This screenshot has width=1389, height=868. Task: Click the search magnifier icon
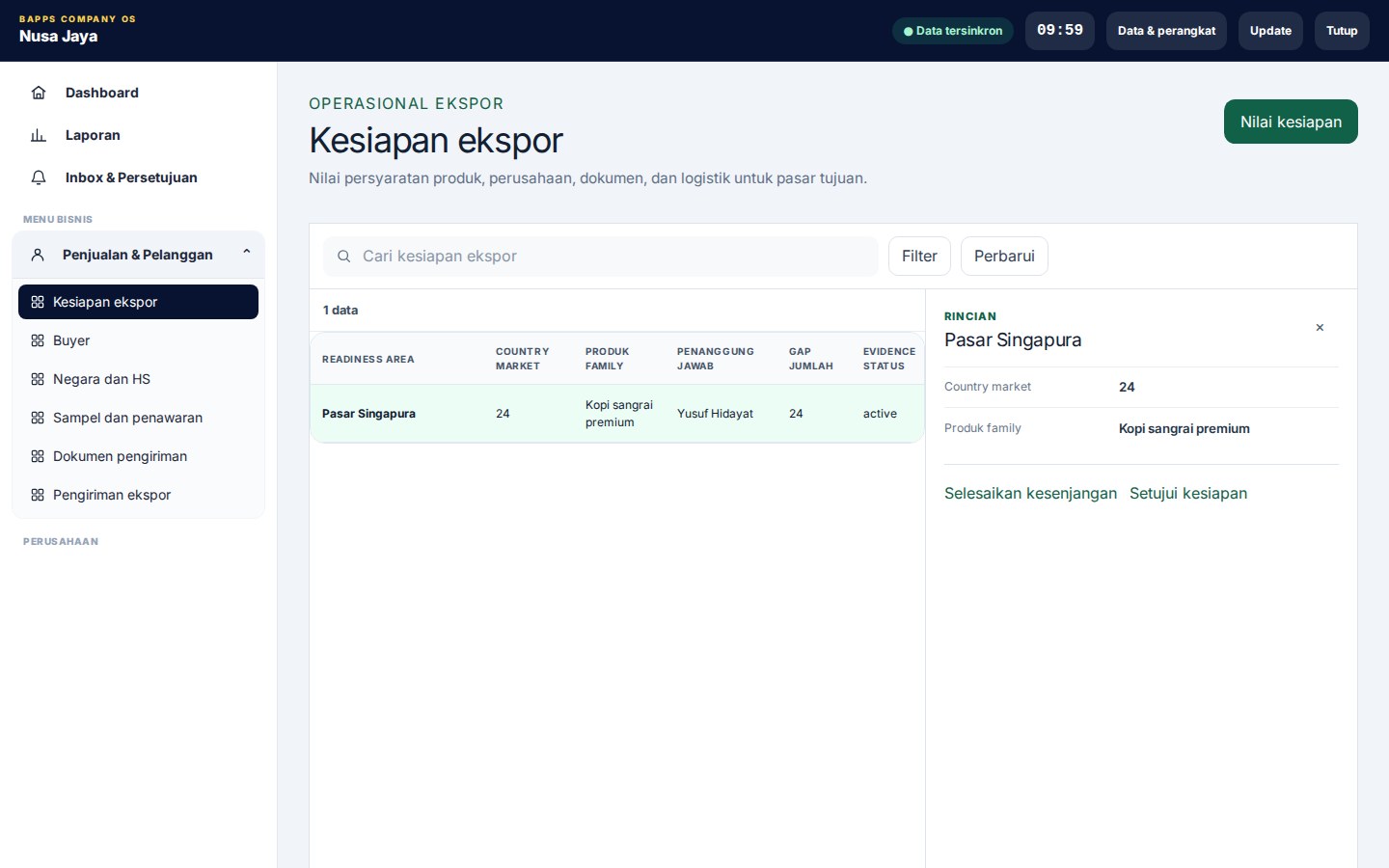tap(343, 257)
